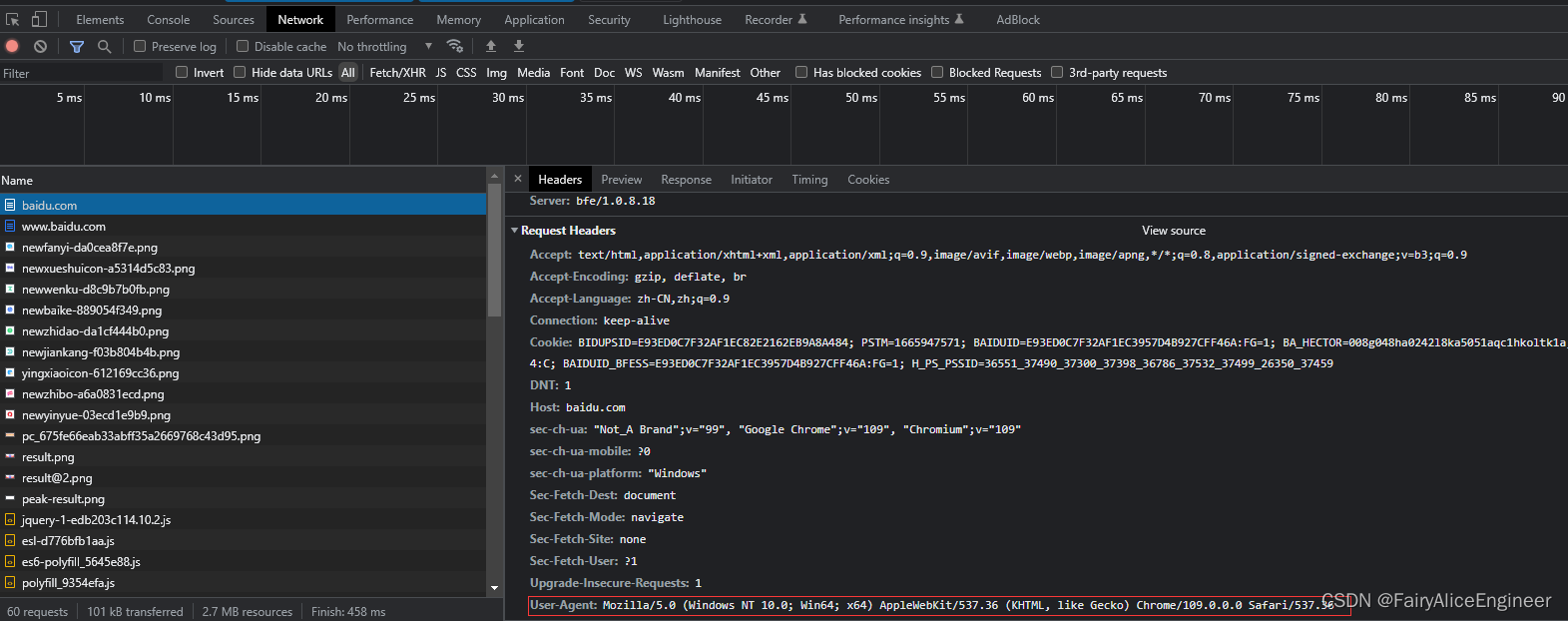Image resolution: width=1568 pixels, height=621 pixels.
Task: Open the Recorder panel tab
Action: pos(776,19)
